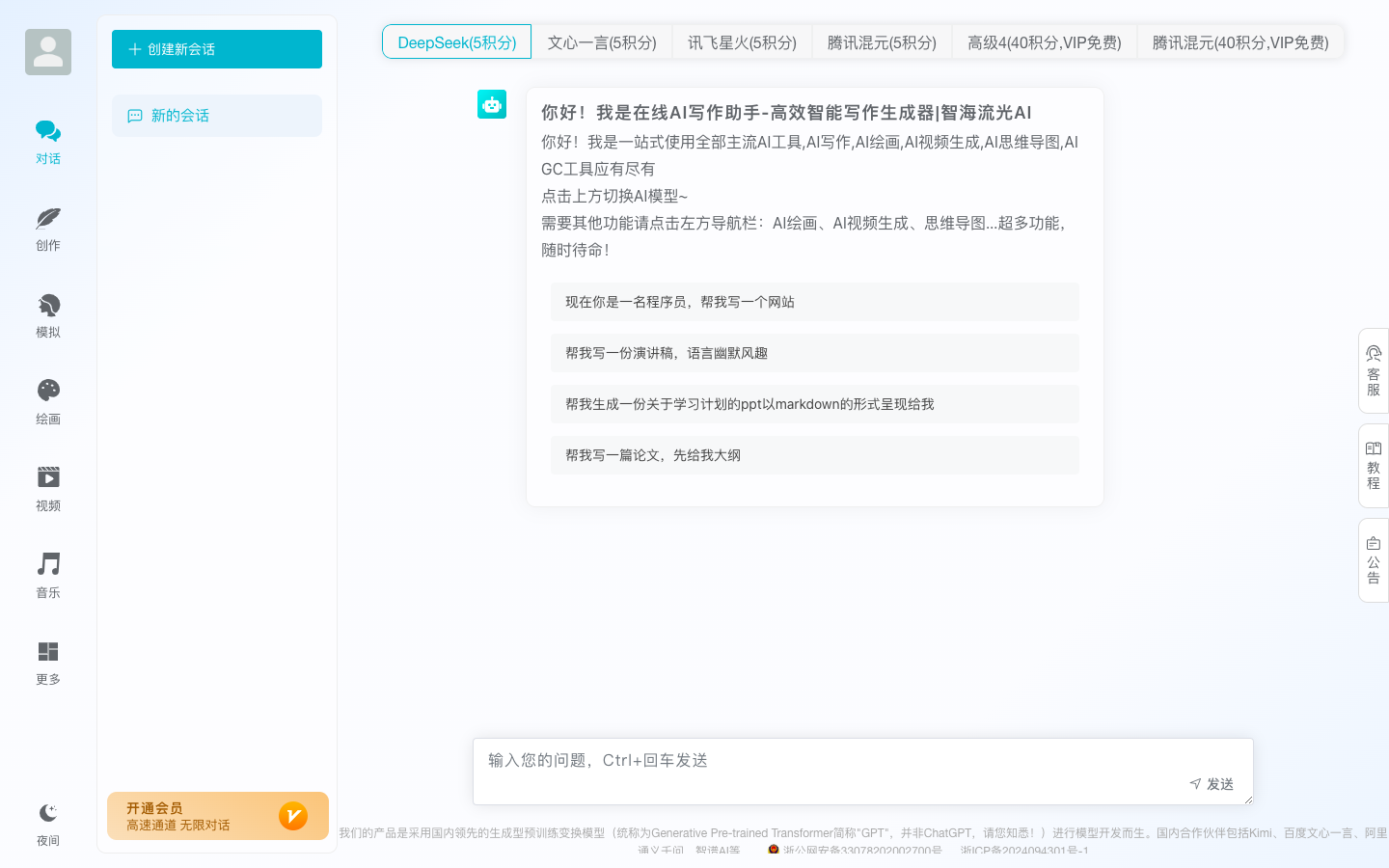Open the 开通会员 membership upgrade banner
The height and width of the screenshot is (868, 1389).
217,815
